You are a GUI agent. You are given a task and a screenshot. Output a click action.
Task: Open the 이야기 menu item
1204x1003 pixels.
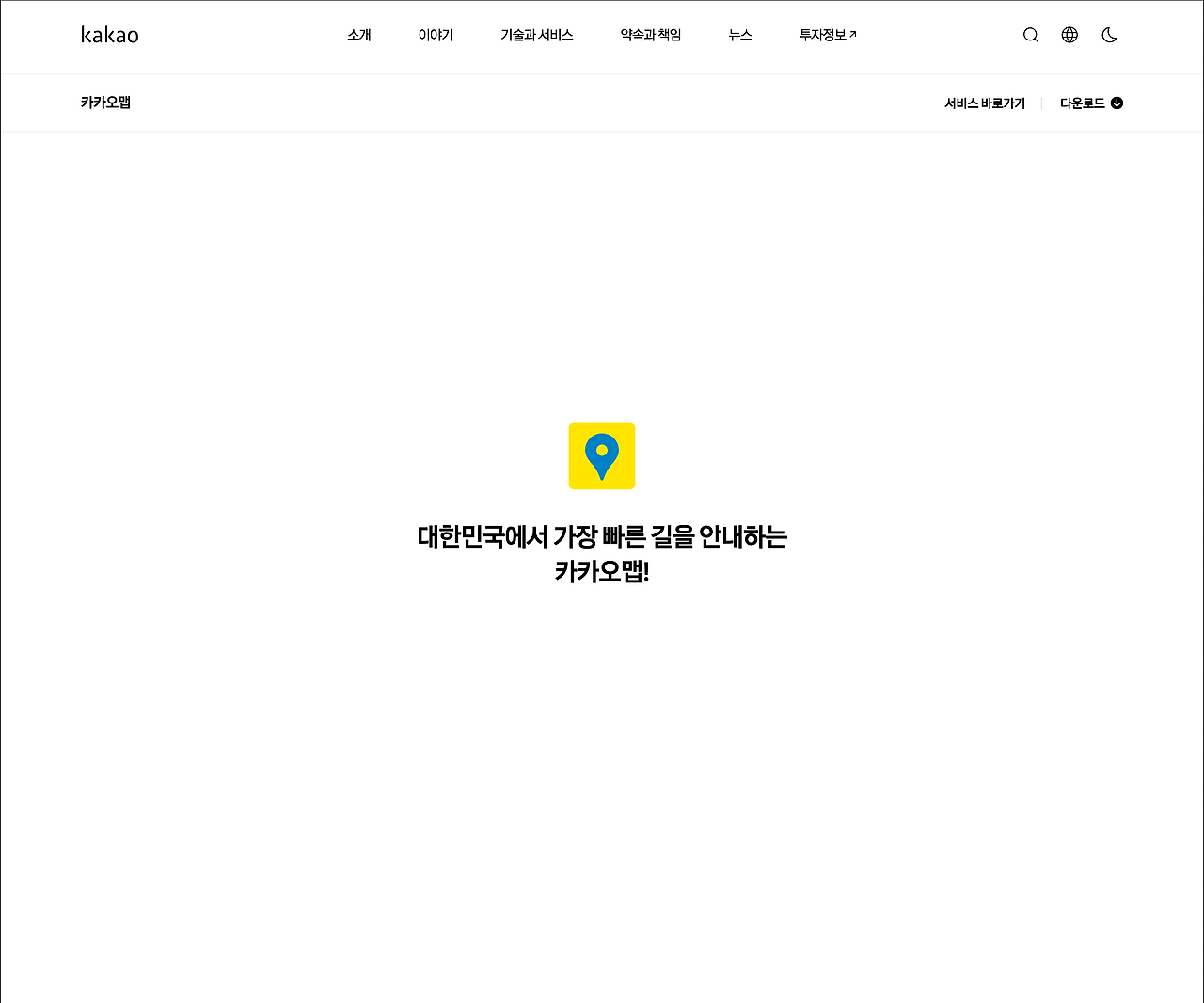click(x=435, y=35)
